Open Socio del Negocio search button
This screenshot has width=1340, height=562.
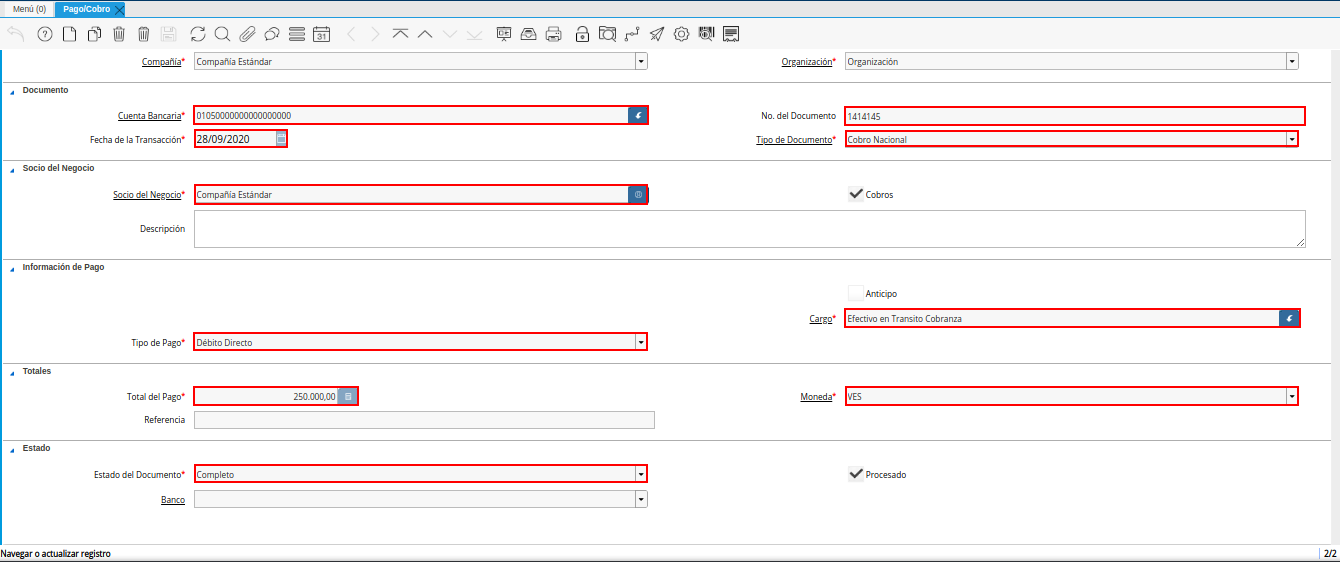[x=638, y=194]
